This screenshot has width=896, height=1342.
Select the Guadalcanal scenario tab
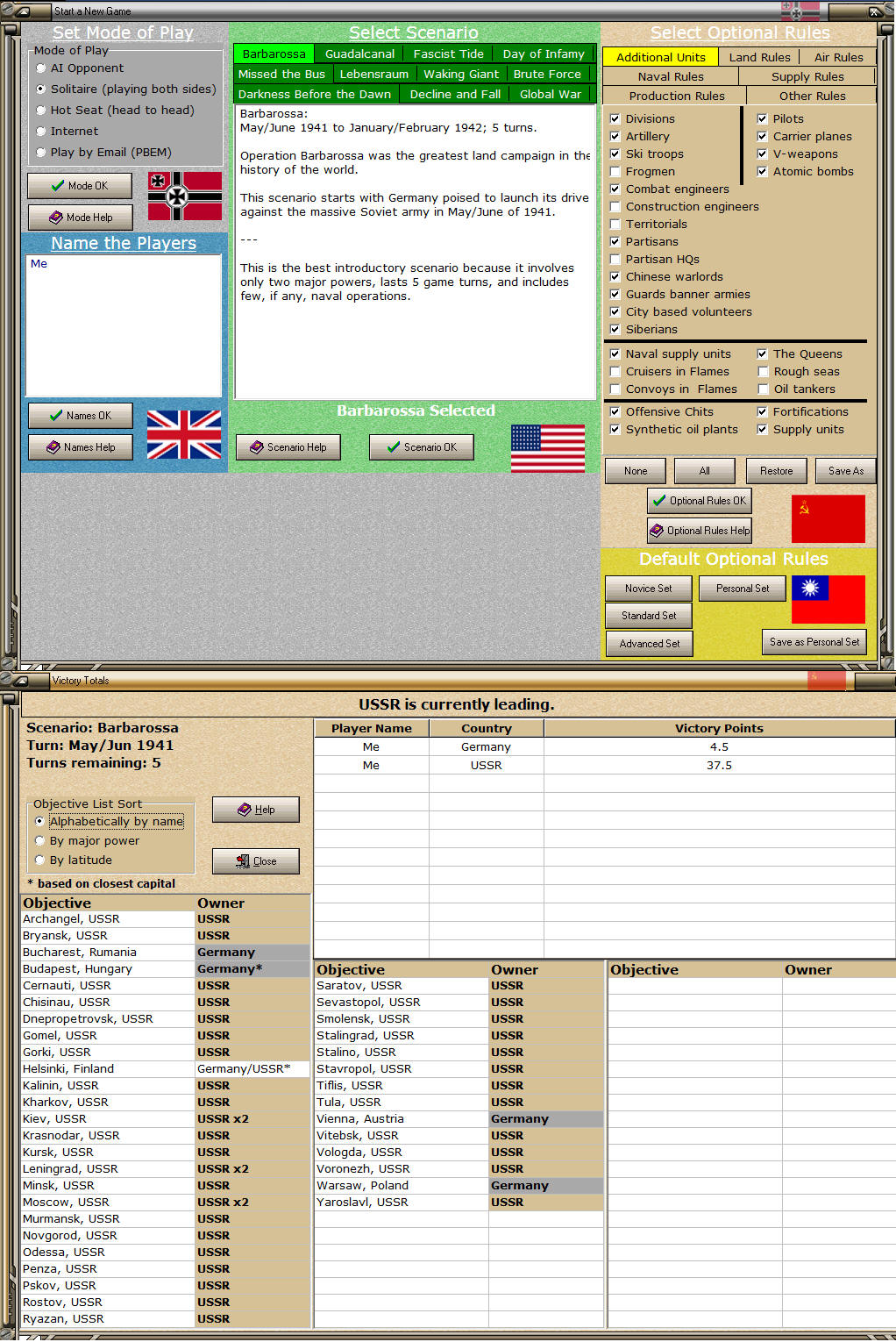click(x=359, y=54)
